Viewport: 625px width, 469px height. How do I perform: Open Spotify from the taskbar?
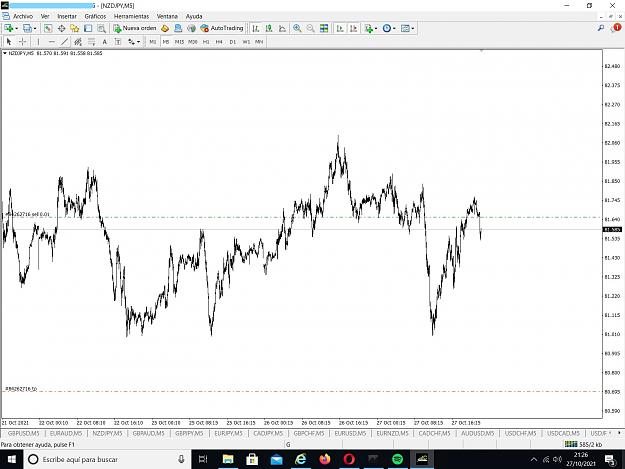[397, 459]
